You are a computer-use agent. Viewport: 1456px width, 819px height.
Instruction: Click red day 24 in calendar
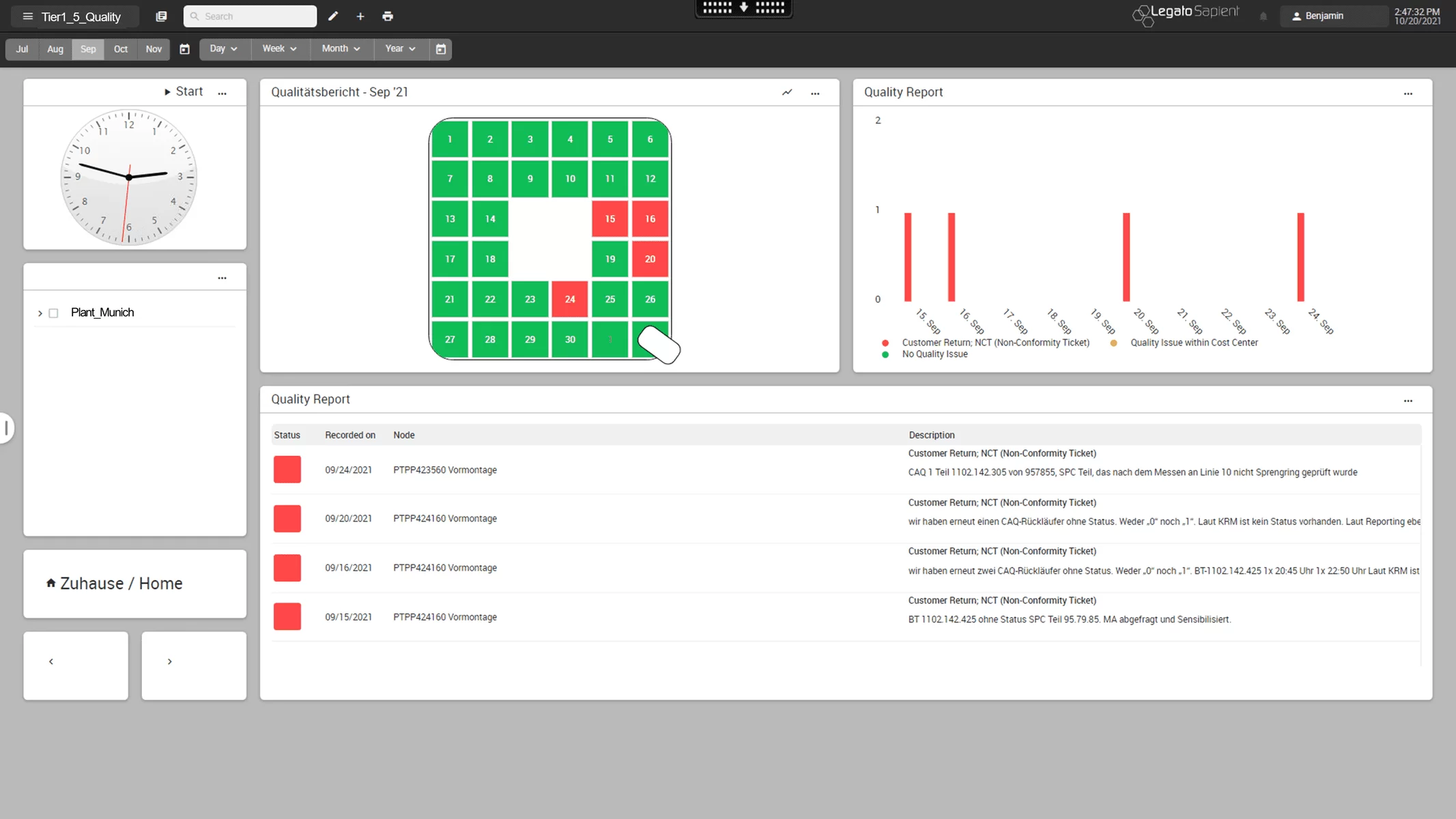click(x=570, y=299)
